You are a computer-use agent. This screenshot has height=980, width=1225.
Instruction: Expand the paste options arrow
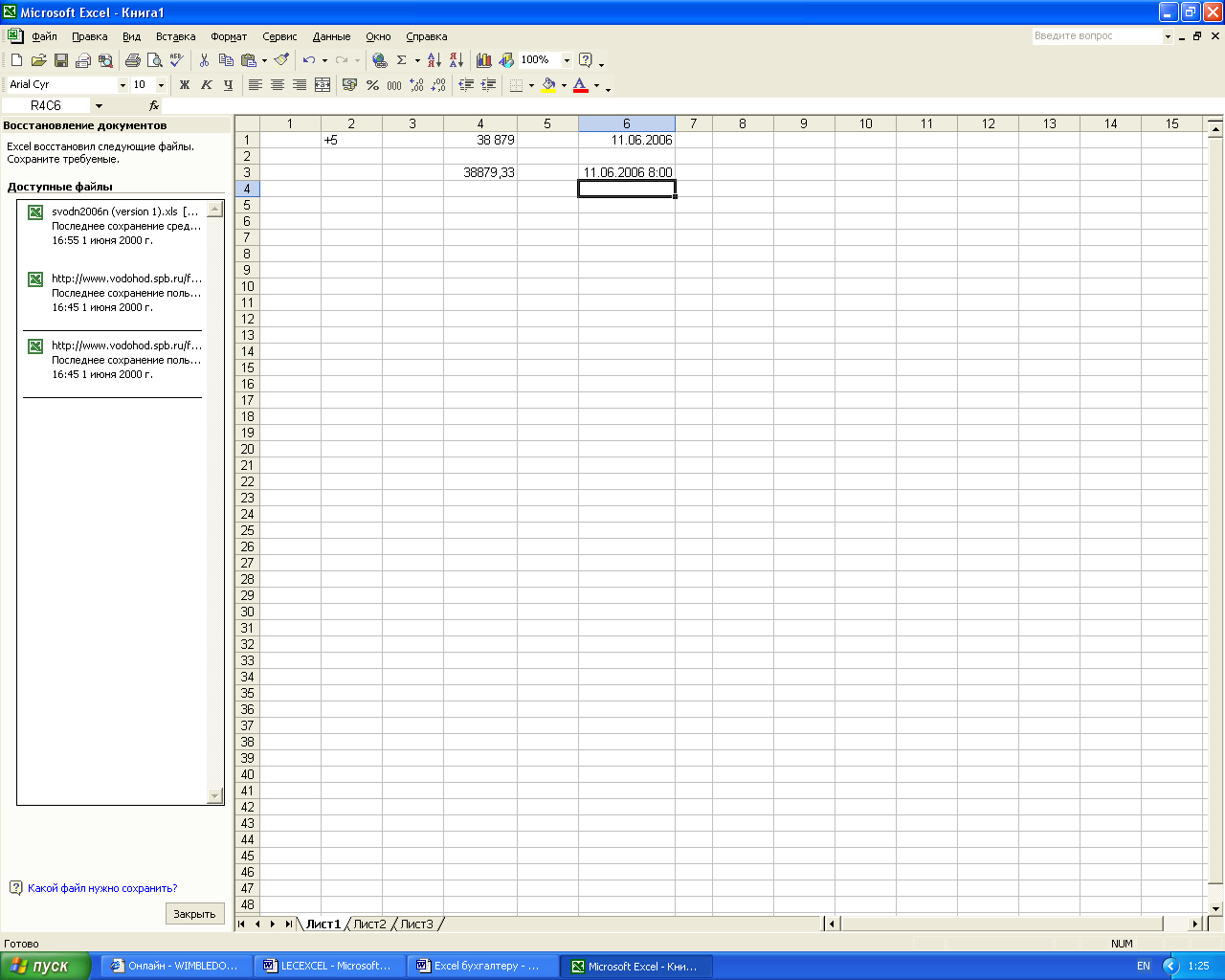pos(264,60)
